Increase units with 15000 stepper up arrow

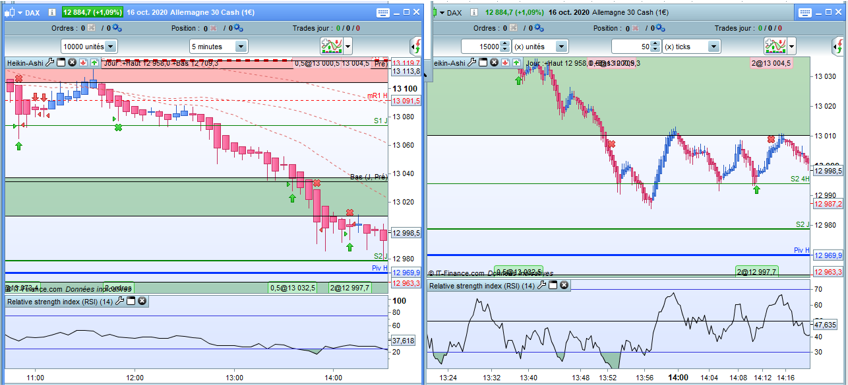pos(506,44)
